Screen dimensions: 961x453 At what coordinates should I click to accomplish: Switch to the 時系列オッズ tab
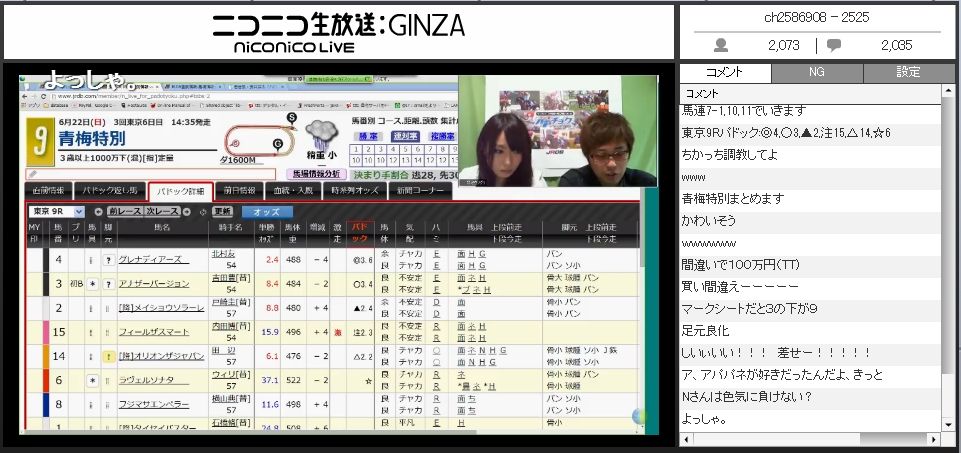355,191
